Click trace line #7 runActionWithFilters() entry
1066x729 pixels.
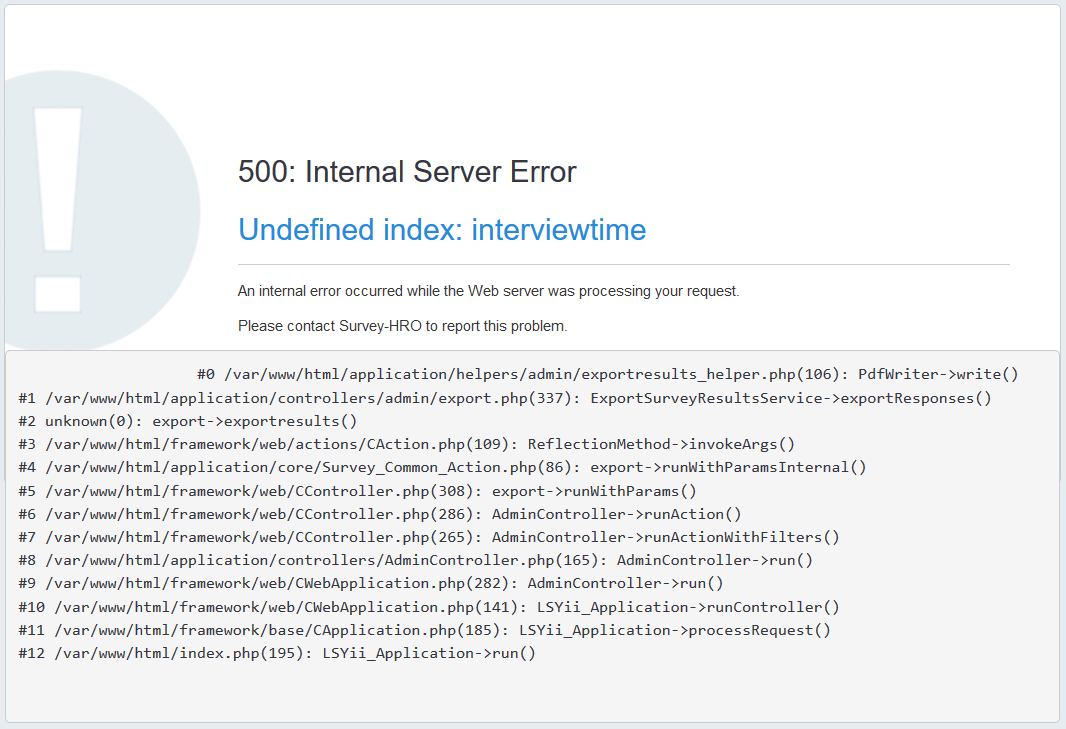[429, 537]
